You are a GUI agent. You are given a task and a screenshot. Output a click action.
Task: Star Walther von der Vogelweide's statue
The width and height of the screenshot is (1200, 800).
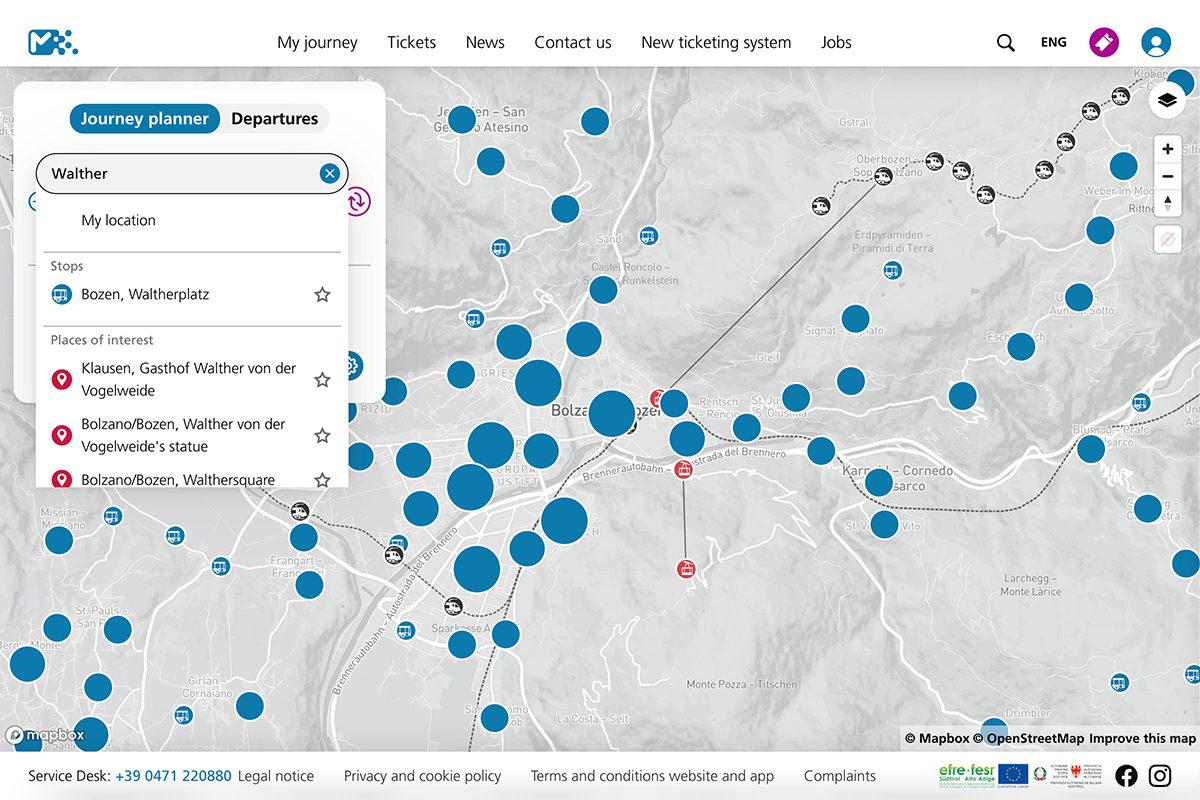tap(322, 436)
